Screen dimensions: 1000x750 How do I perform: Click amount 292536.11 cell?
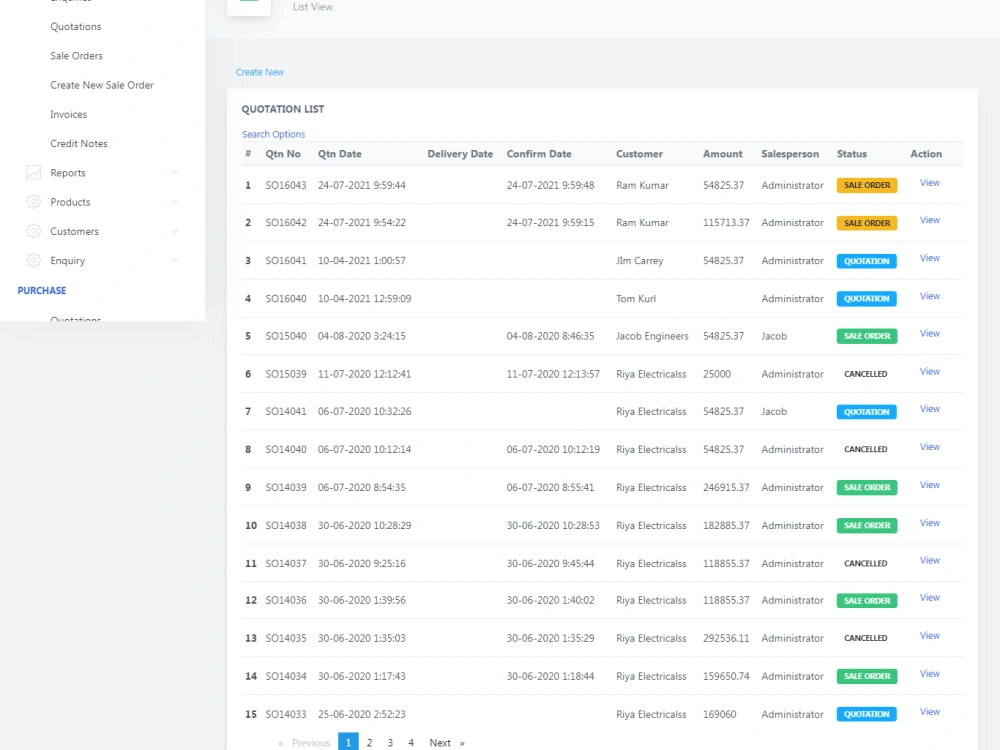pos(726,638)
